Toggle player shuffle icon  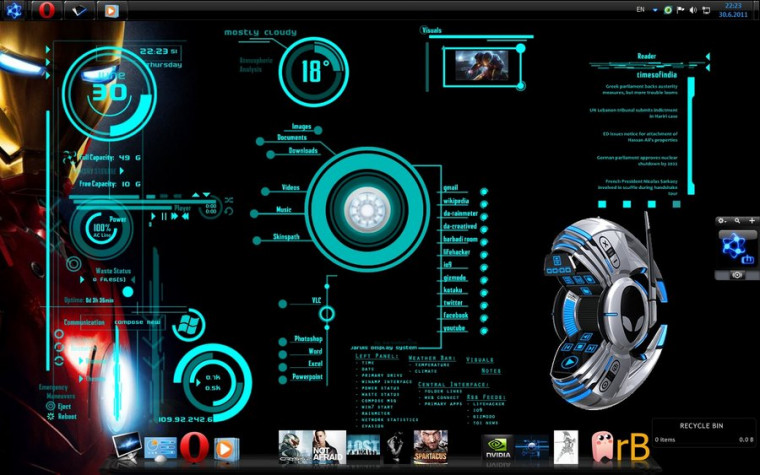[229, 200]
